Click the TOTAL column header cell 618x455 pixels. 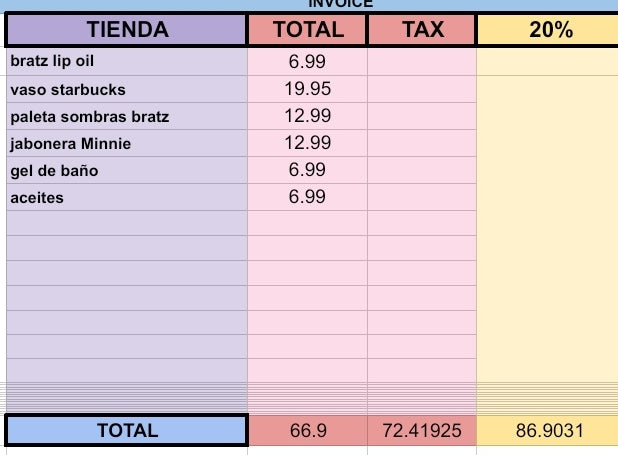307,30
